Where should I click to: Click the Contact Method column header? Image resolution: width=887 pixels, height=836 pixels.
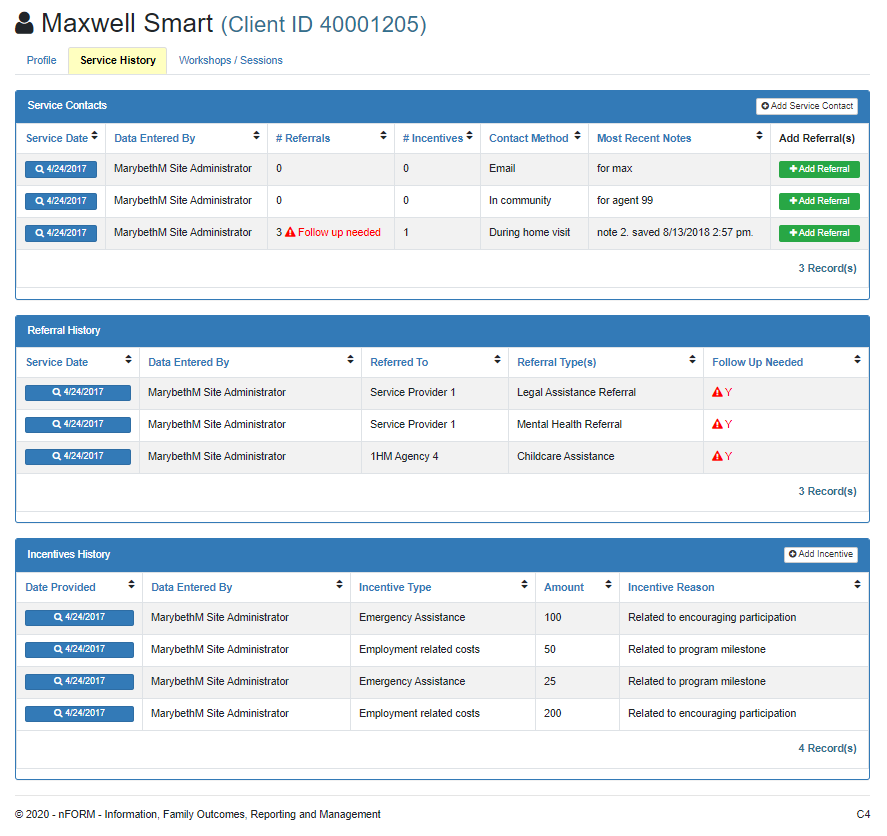(x=528, y=138)
